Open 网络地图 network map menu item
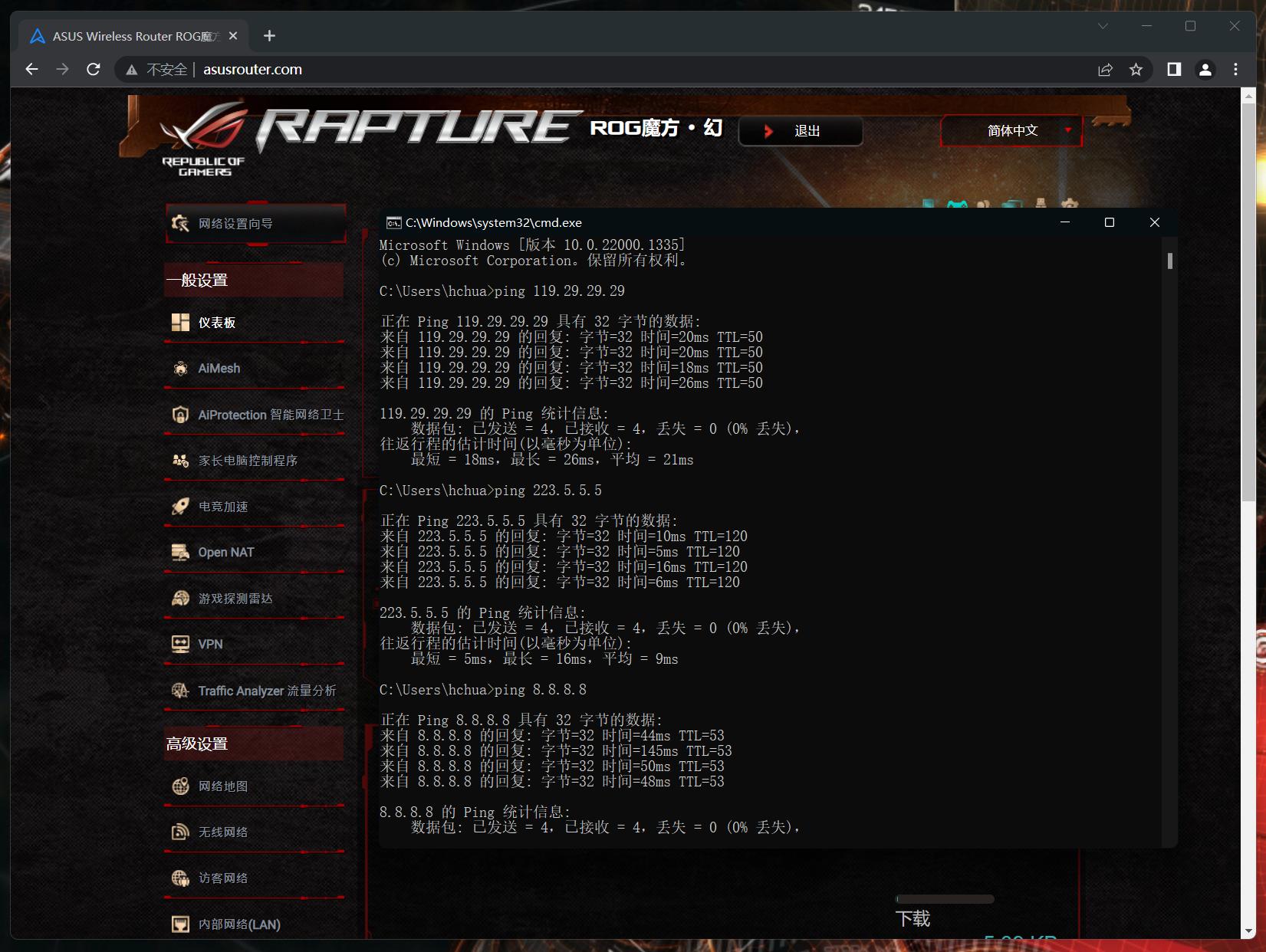This screenshot has width=1266, height=952. click(222, 786)
